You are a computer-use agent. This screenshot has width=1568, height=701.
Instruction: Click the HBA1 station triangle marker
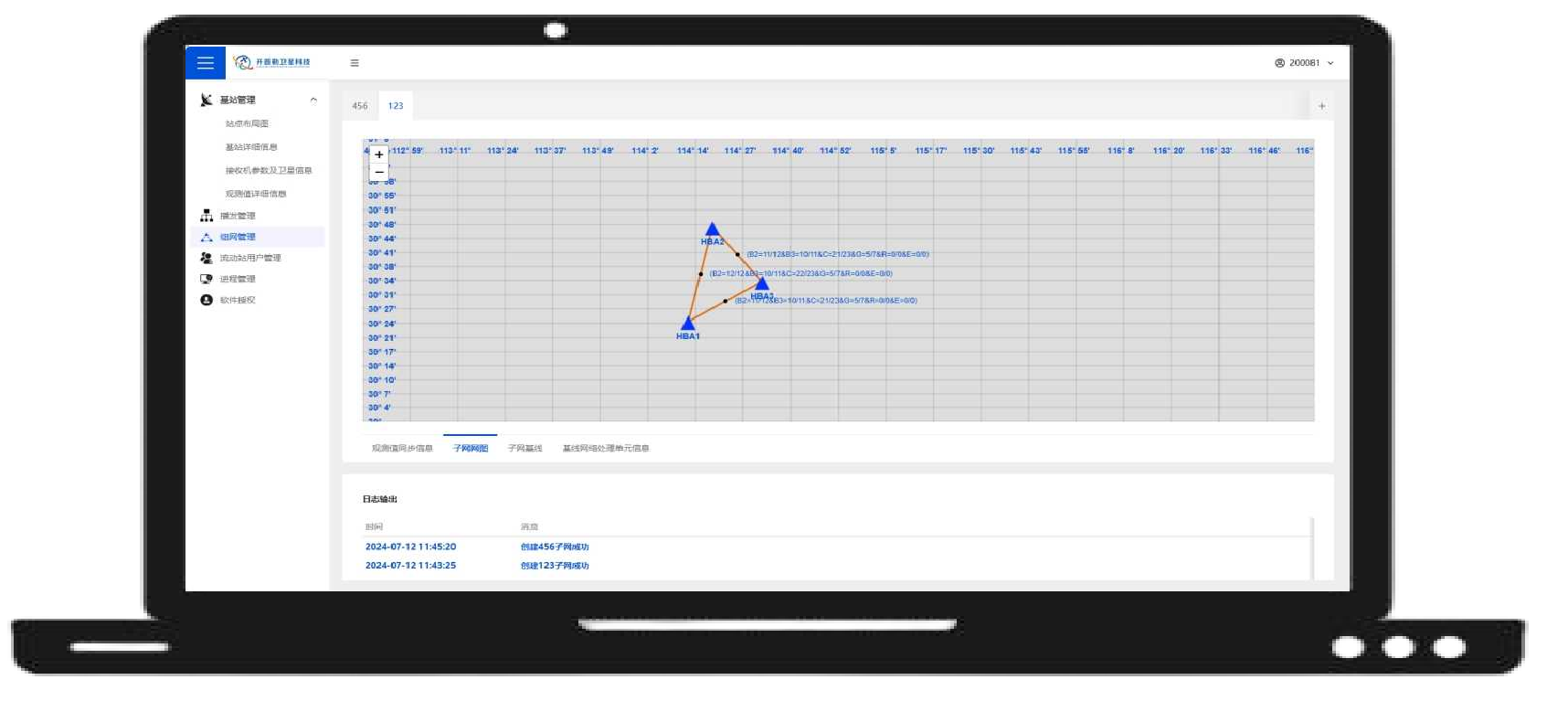[x=688, y=323]
